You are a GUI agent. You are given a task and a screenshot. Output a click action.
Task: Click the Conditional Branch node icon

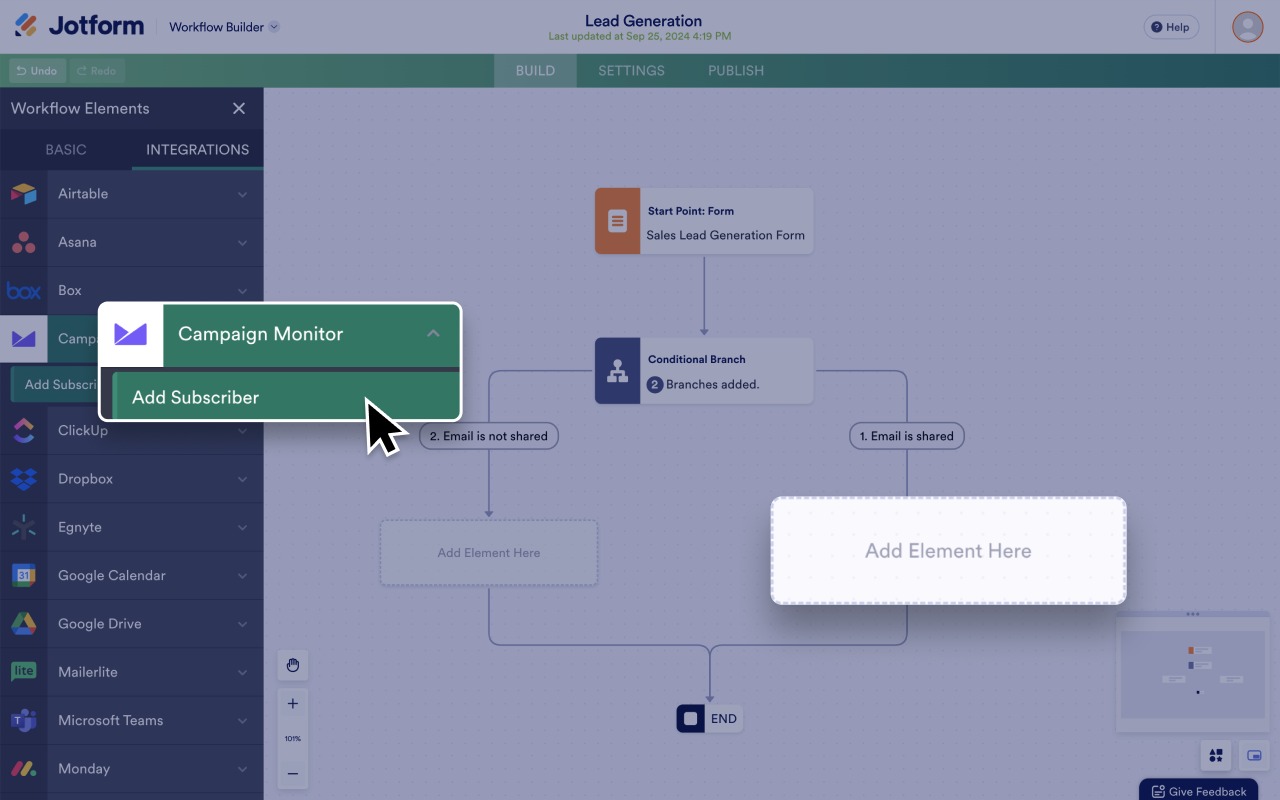click(617, 371)
